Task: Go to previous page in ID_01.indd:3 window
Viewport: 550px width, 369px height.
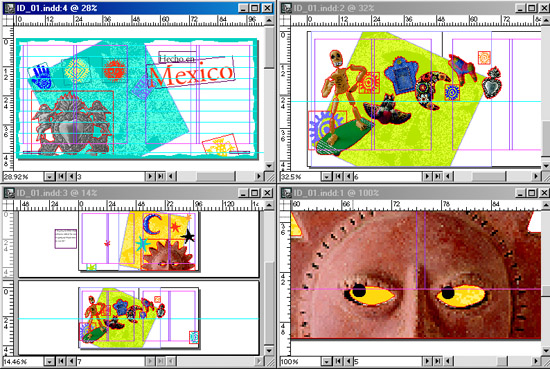Action: [x=72, y=361]
